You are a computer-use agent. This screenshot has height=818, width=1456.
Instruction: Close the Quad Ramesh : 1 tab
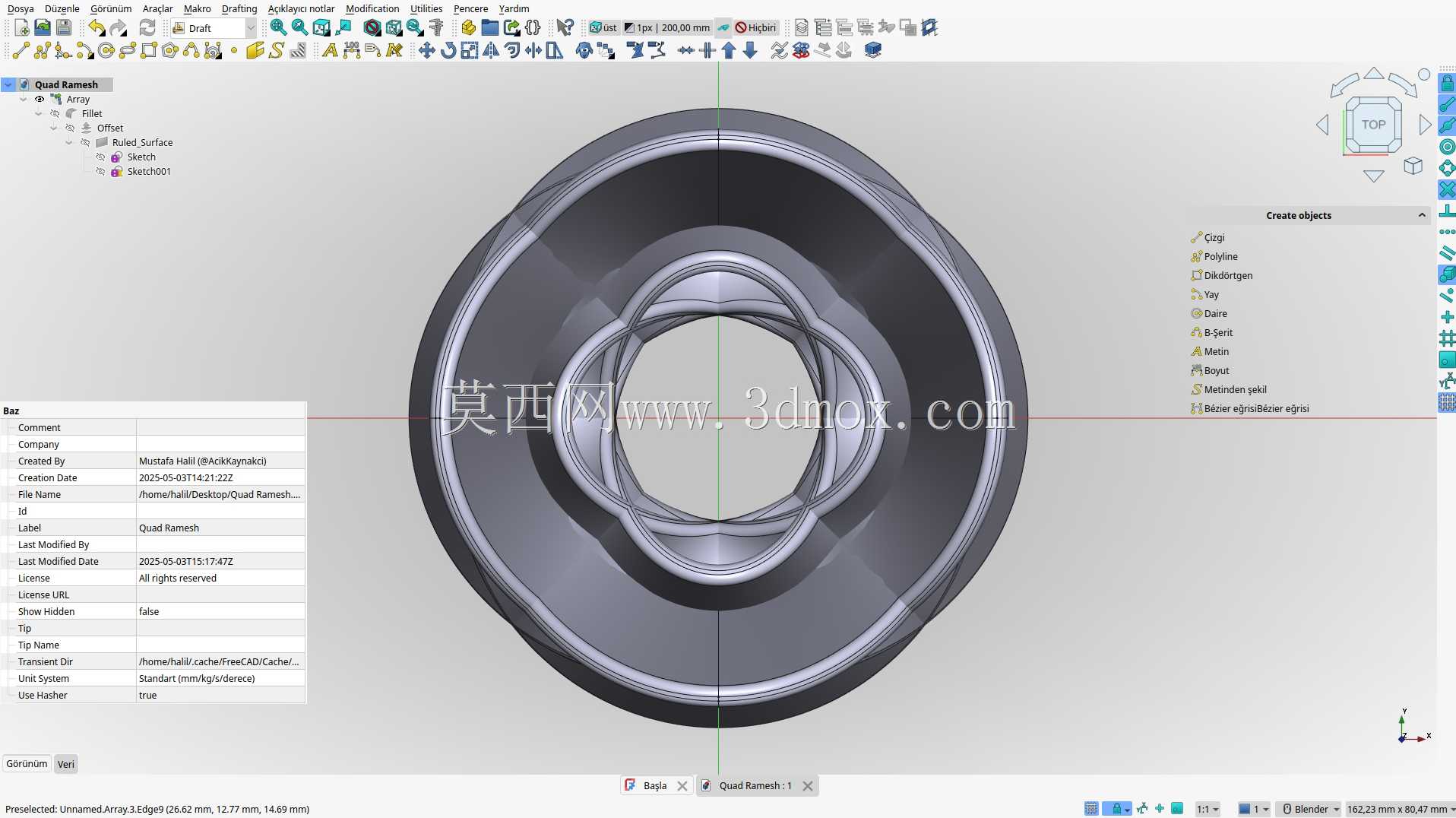tap(808, 786)
